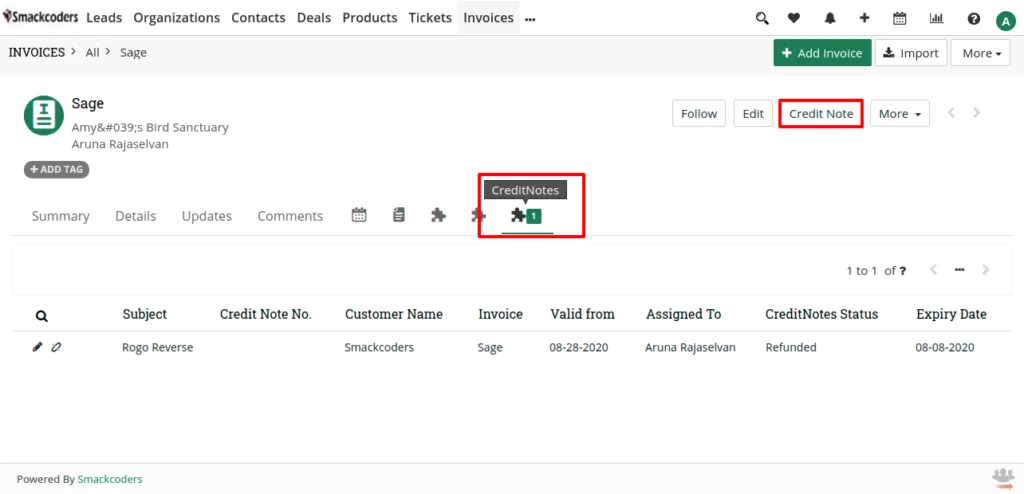Open page jump ellipsis in pagination
Viewport: 1024px width, 494px height.
click(959, 269)
